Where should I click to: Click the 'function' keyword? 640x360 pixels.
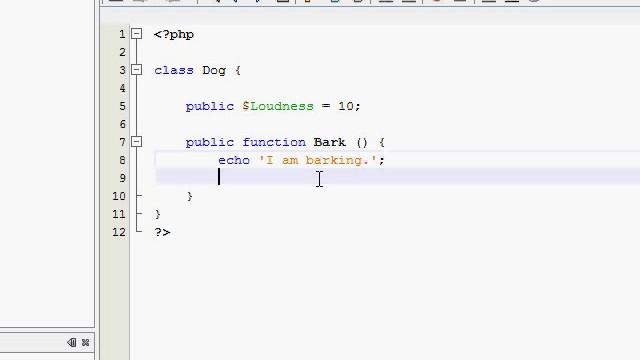[274, 142]
